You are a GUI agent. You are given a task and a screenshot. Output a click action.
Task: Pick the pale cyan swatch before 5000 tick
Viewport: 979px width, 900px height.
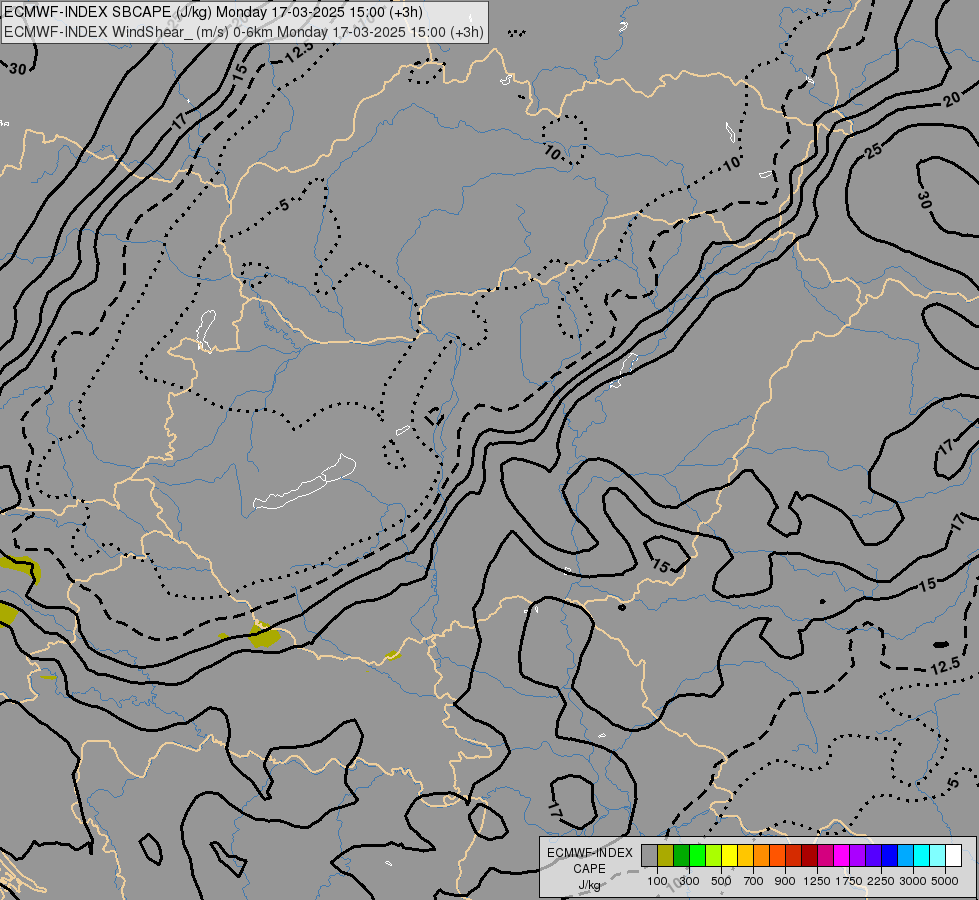937,855
